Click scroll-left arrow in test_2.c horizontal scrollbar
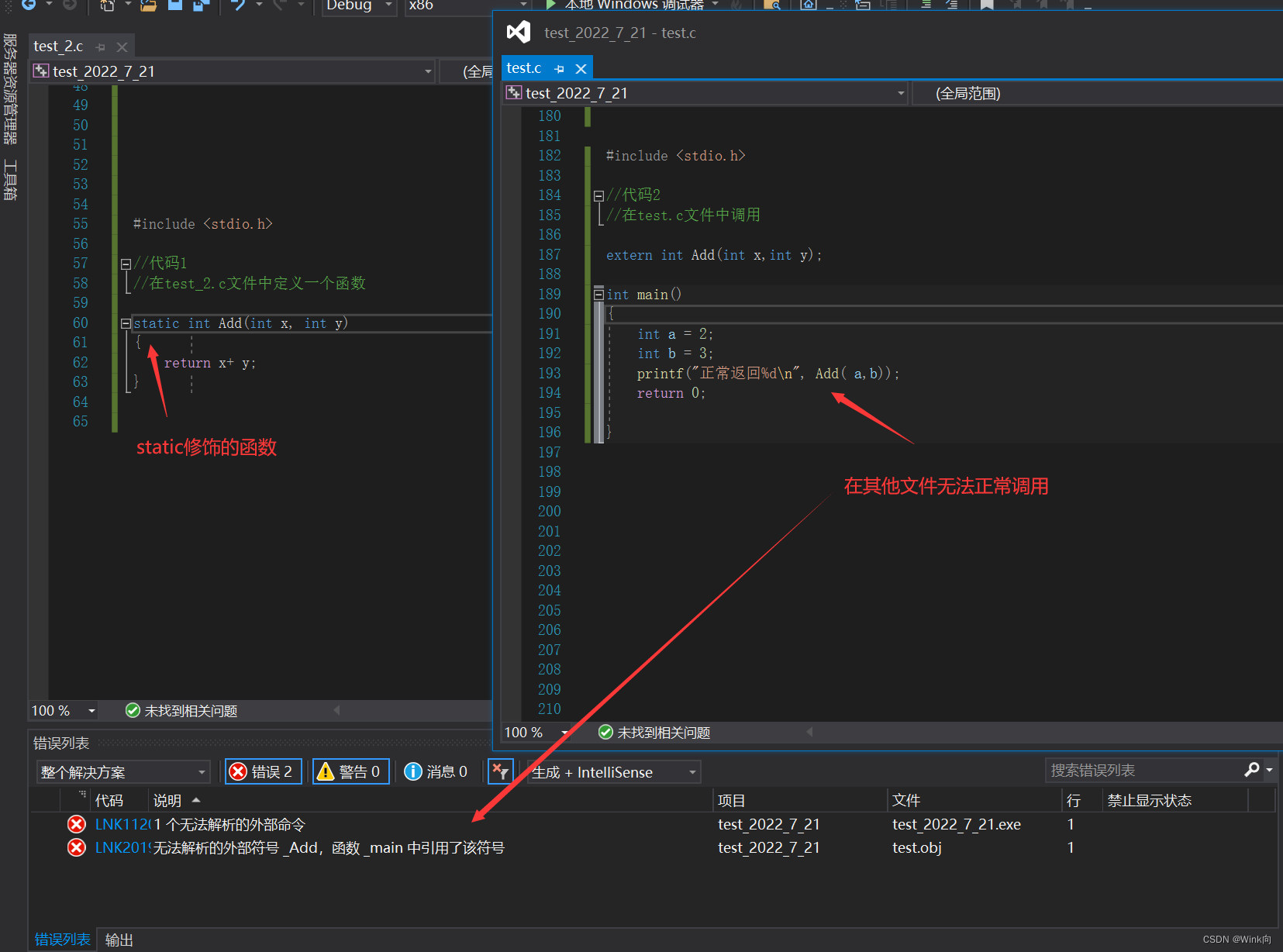The image size is (1283, 952). [x=336, y=710]
